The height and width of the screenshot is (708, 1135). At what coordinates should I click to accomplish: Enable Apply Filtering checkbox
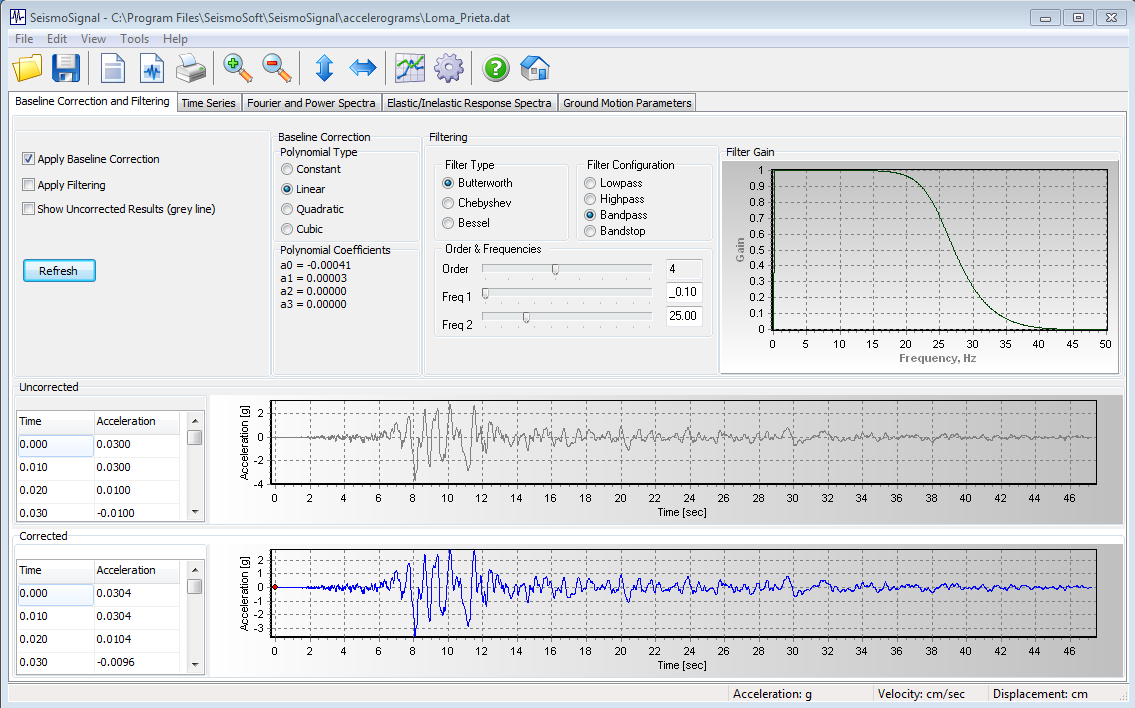(x=29, y=183)
